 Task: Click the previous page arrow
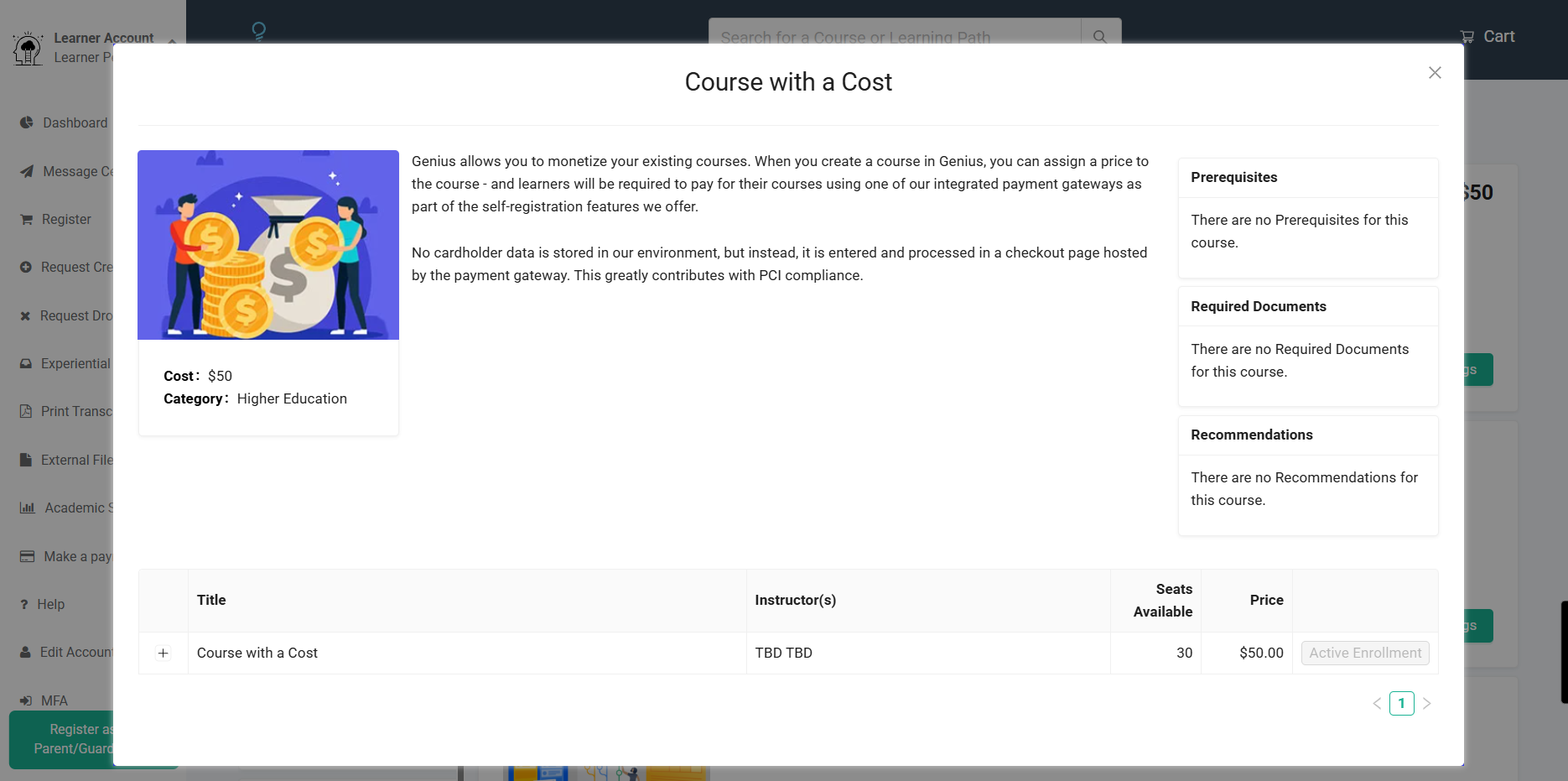[x=1377, y=704]
